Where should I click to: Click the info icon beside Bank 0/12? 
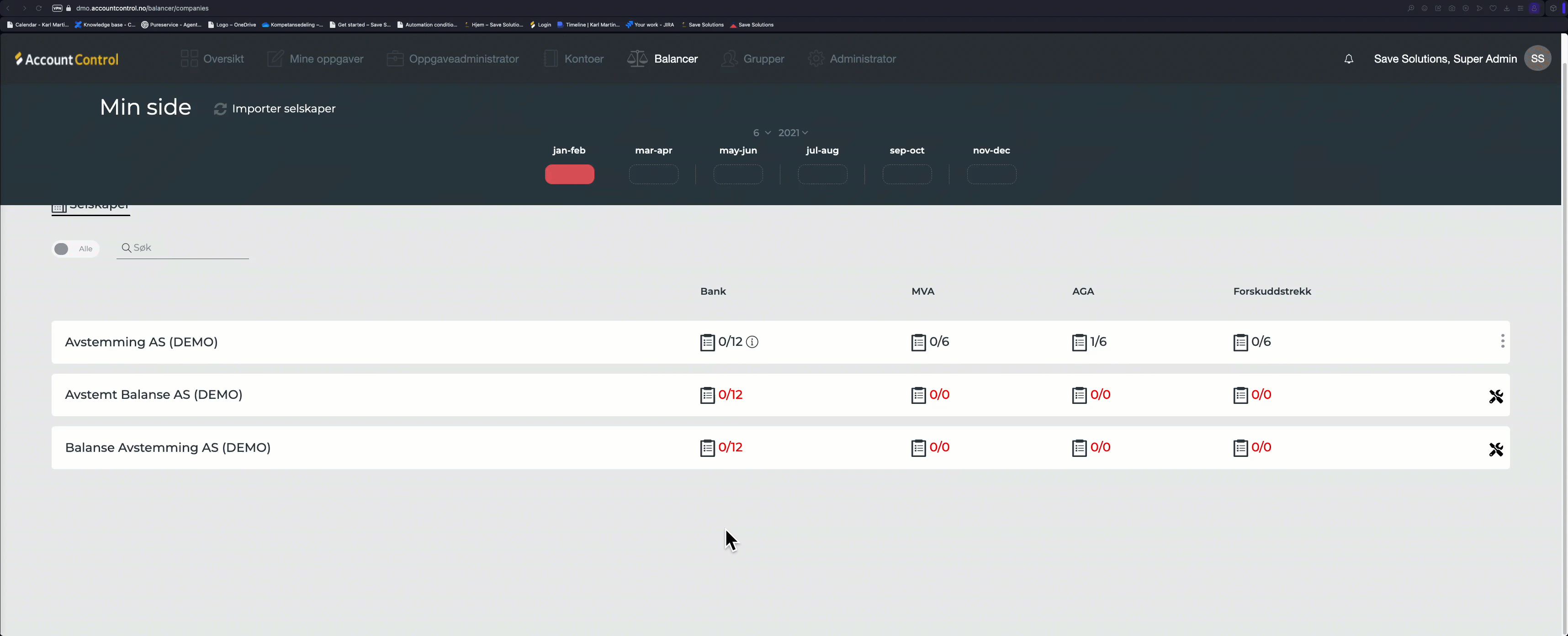[752, 342]
